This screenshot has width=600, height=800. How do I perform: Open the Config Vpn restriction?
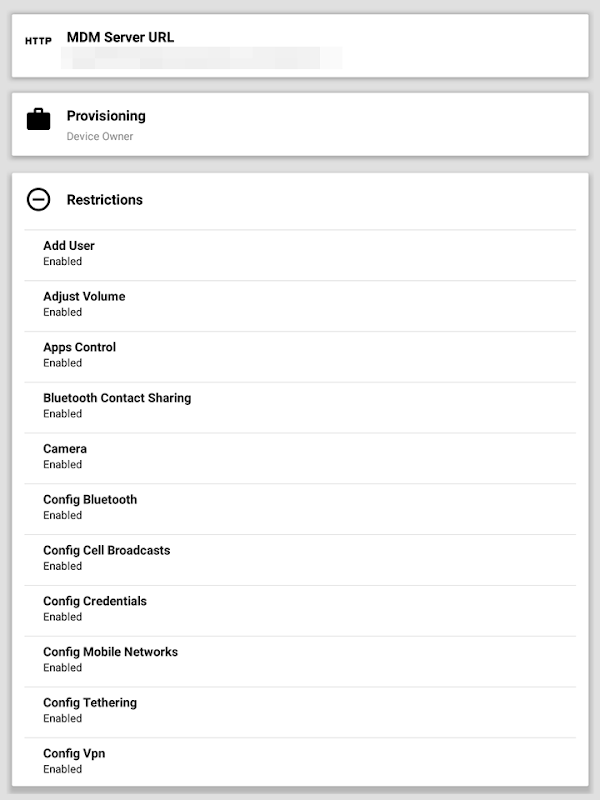tap(300, 762)
